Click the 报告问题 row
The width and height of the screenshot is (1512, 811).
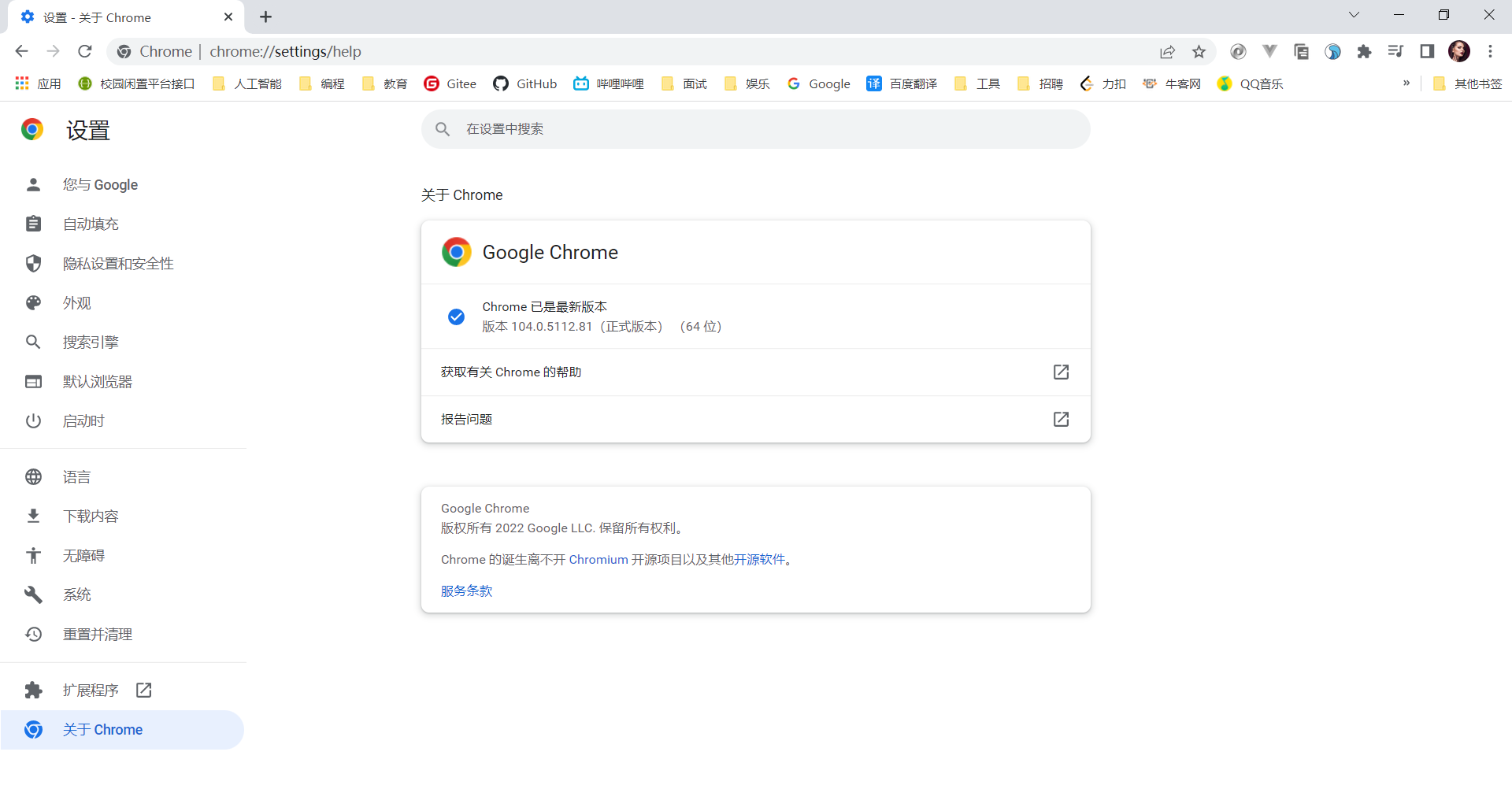[x=756, y=419]
